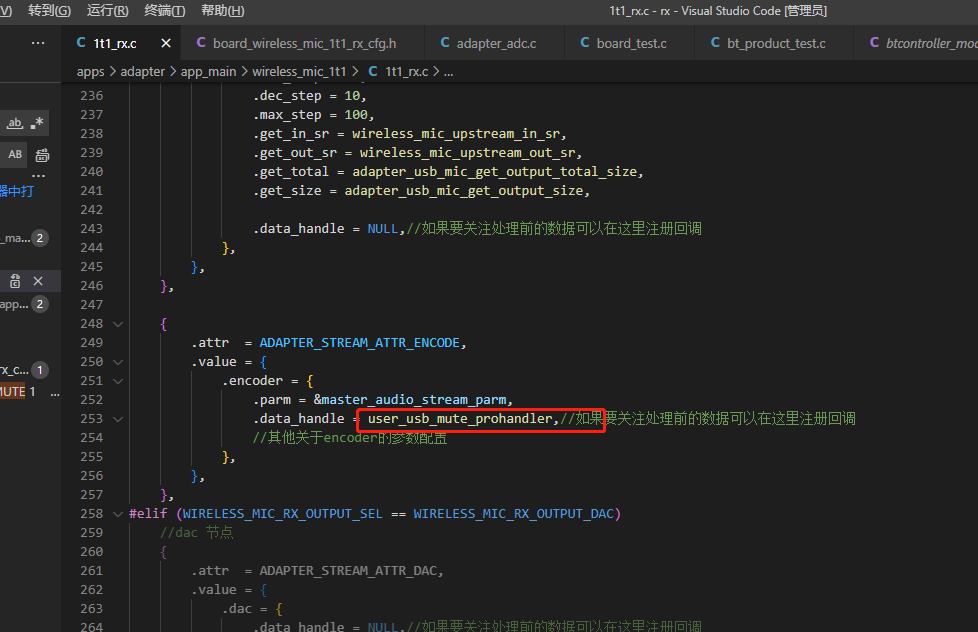Fold the code at line 253
978x632 pixels.
click(118, 419)
